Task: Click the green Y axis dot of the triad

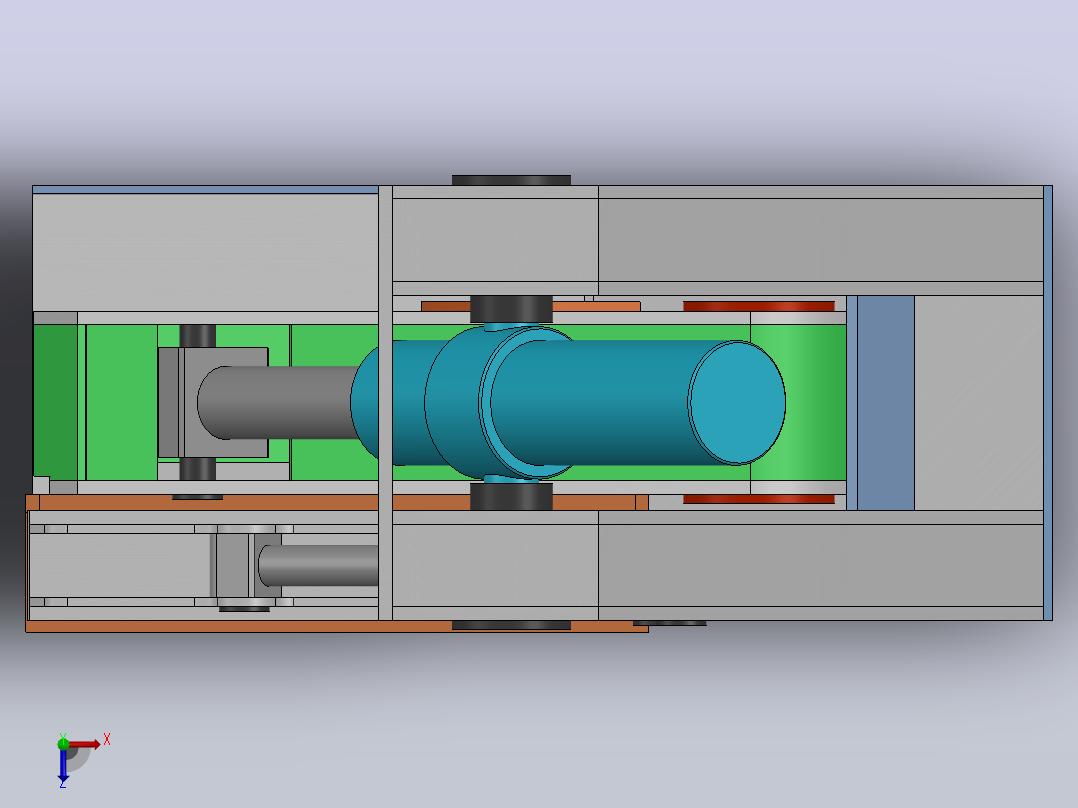Action: [x=63, y=743]
